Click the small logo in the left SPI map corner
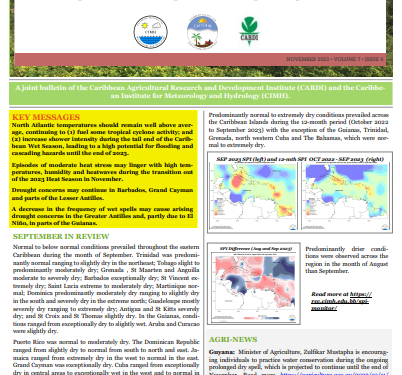 tap(292, 227)
